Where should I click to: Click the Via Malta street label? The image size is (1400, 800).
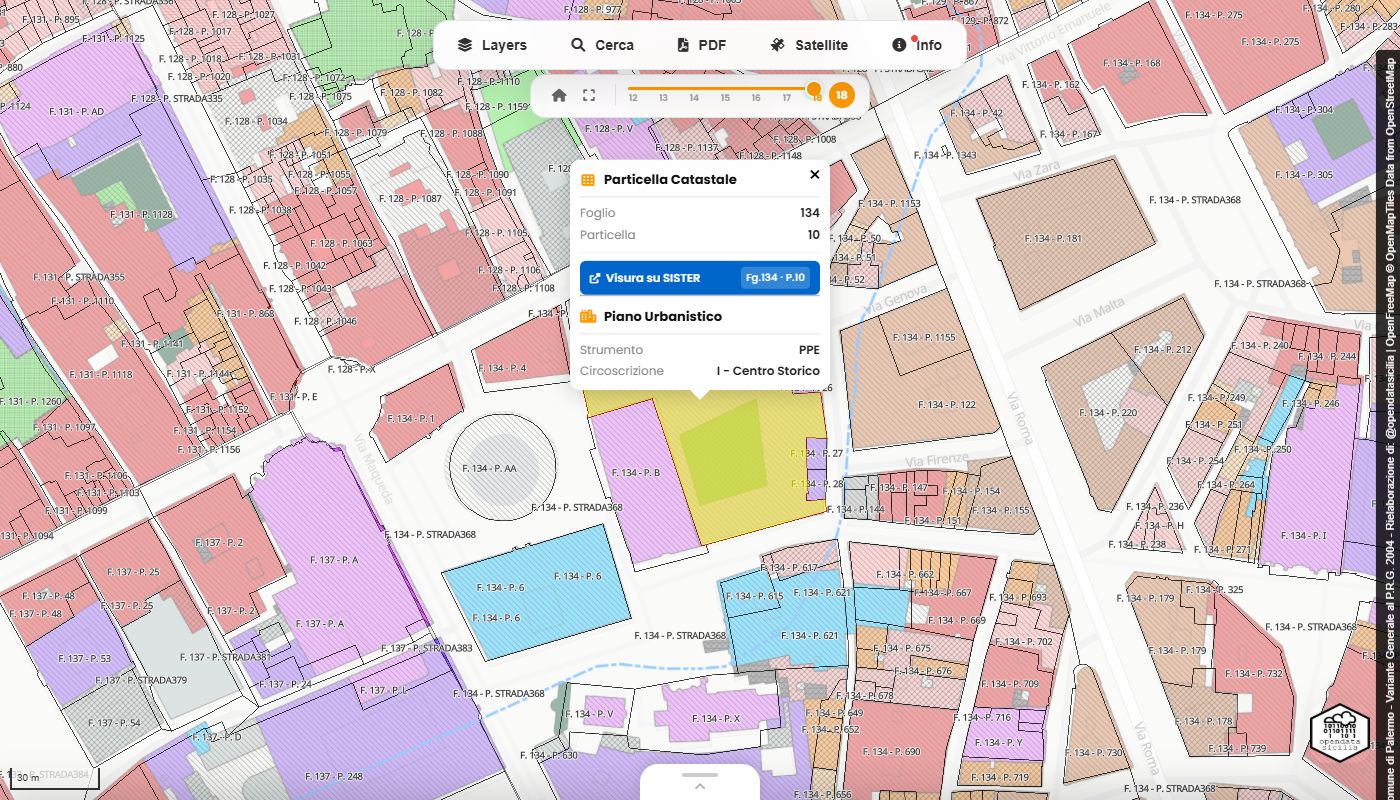click(1100, 313)
